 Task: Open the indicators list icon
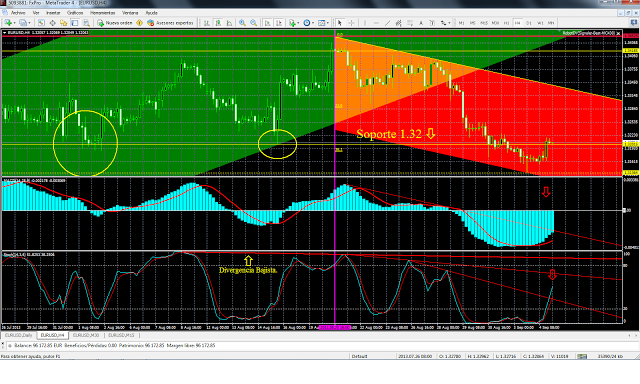(x=292, y=23)
